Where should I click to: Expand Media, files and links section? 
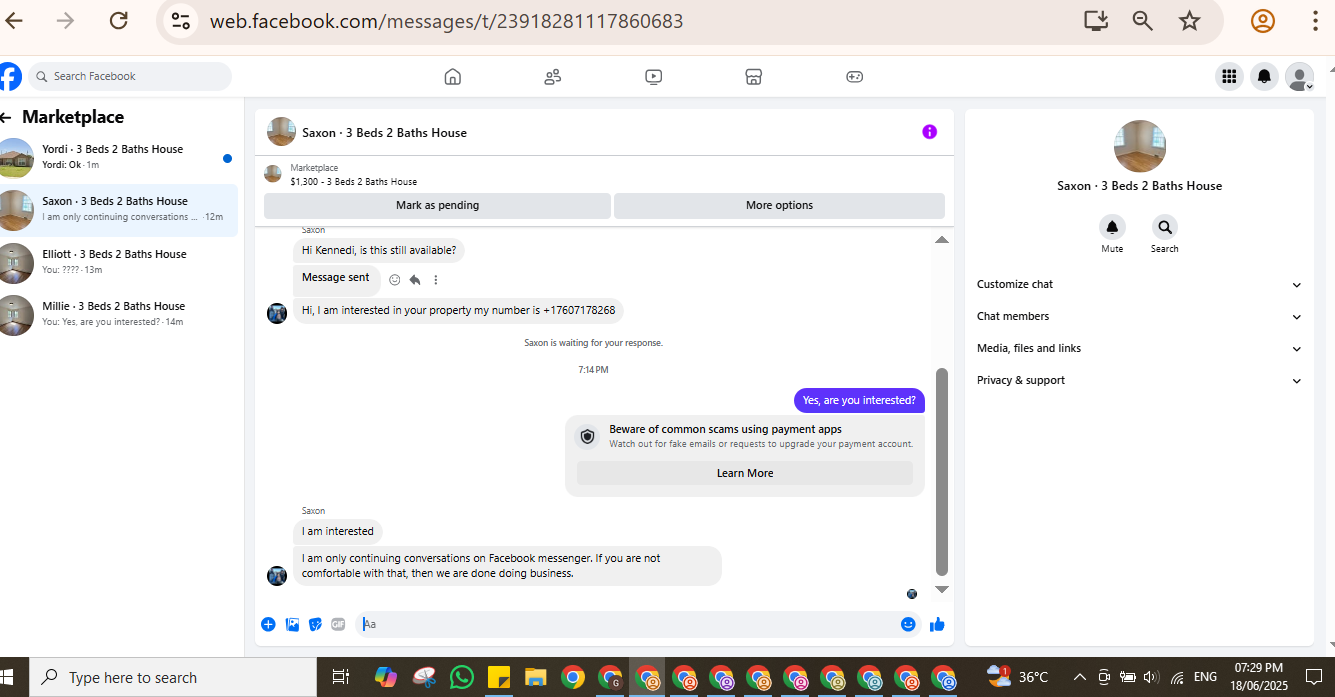1139,348
